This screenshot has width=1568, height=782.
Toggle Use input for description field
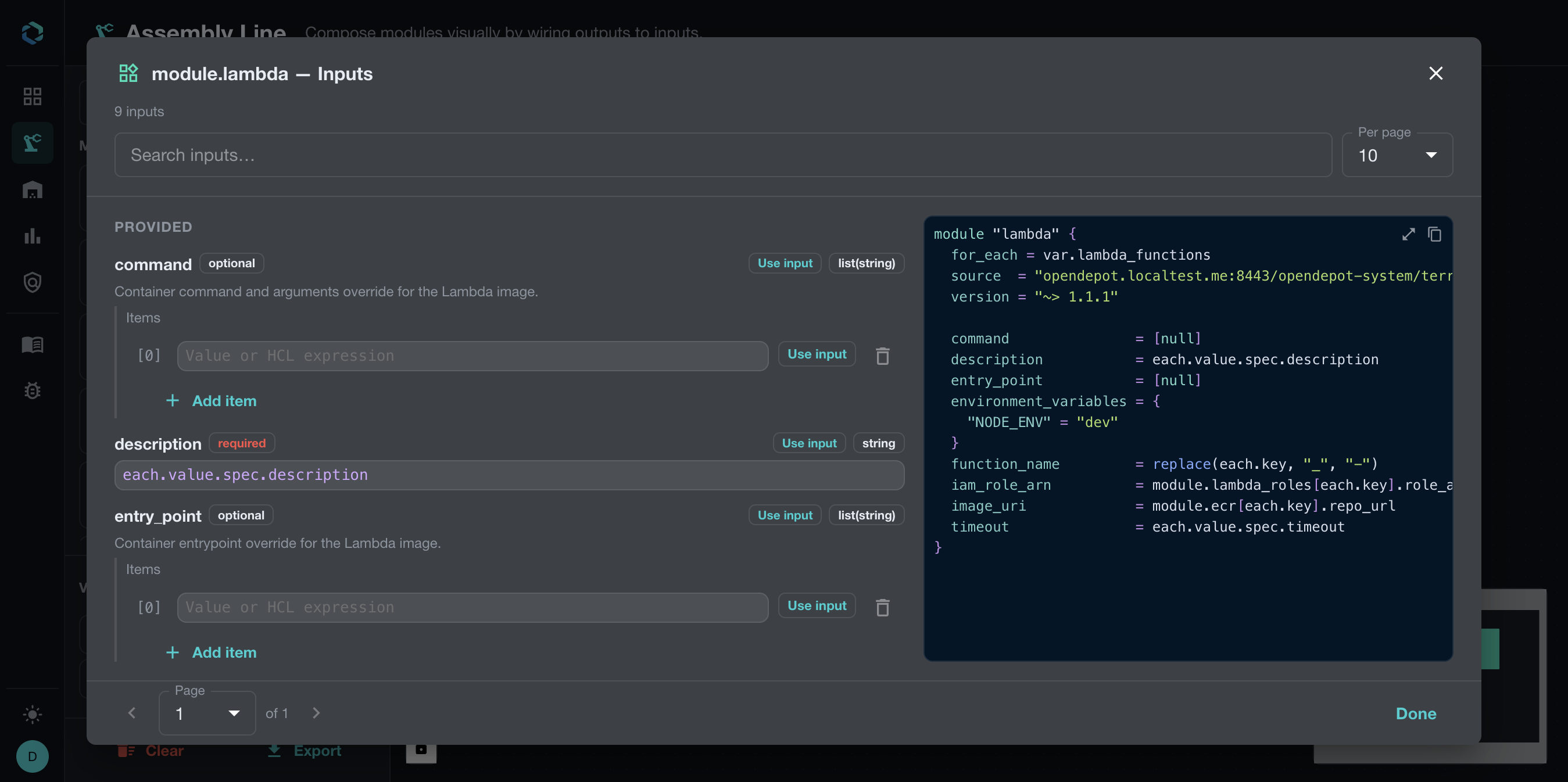pyautogui.click(x=809, y=443)
